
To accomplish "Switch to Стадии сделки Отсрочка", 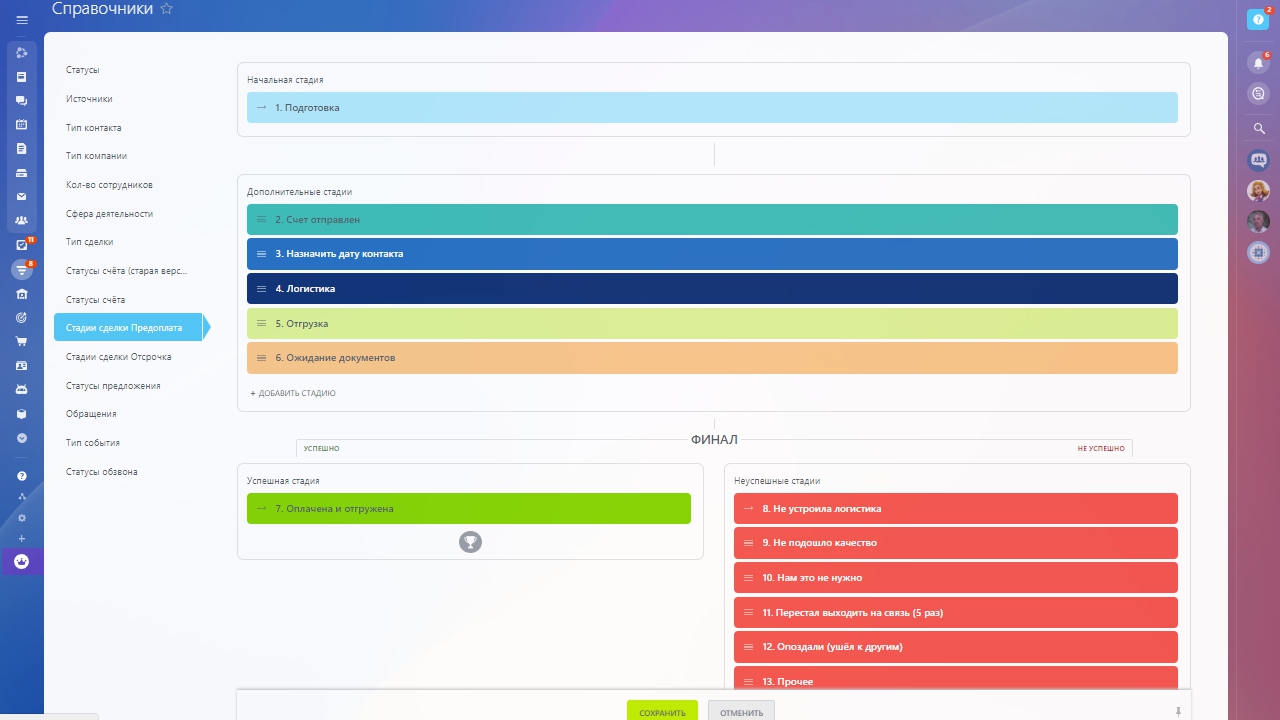I will [x=118, y=357].
